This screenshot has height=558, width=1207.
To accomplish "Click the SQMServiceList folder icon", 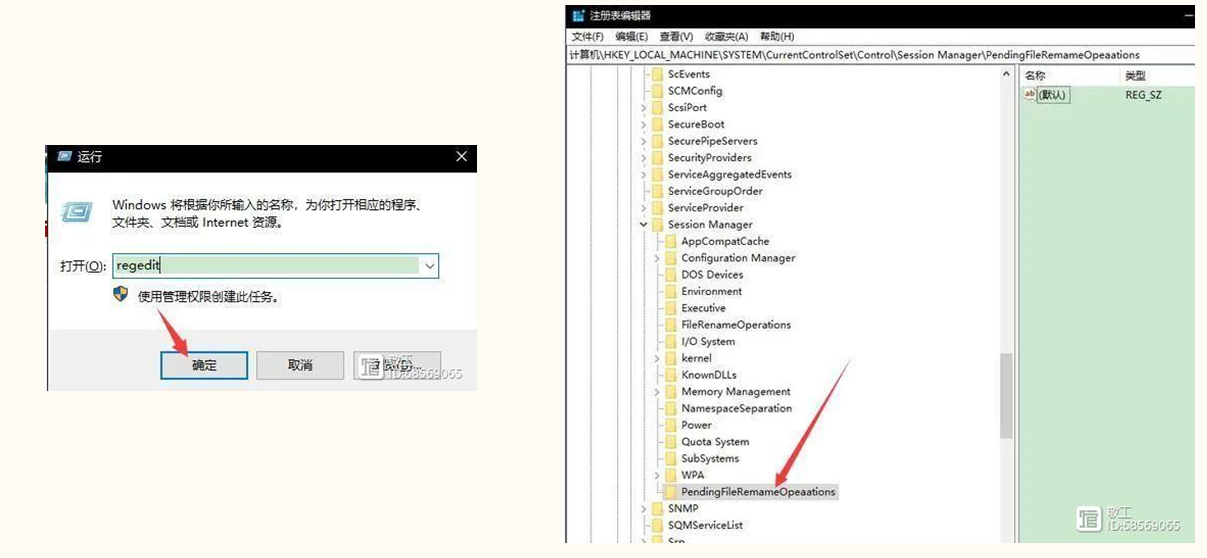I will tap(657, 525).
